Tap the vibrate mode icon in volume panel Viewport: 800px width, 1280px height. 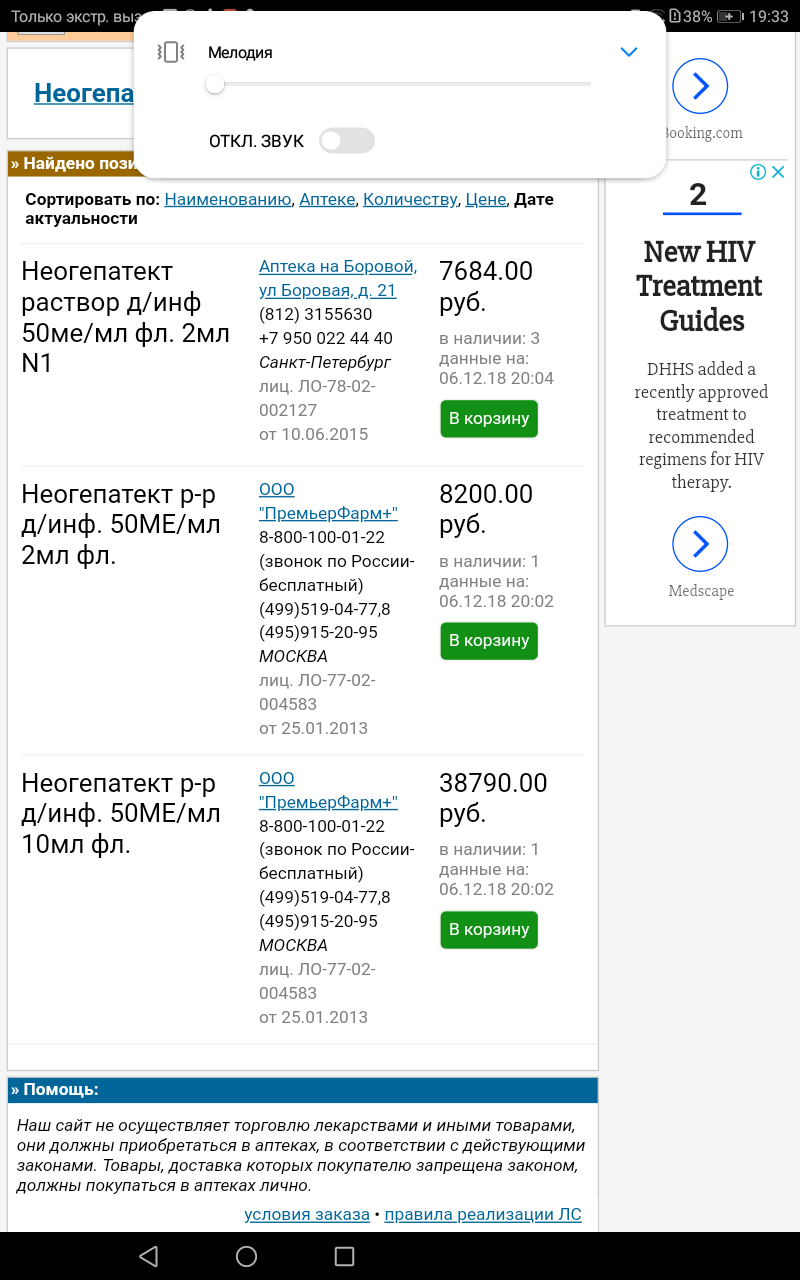point(171,53)
